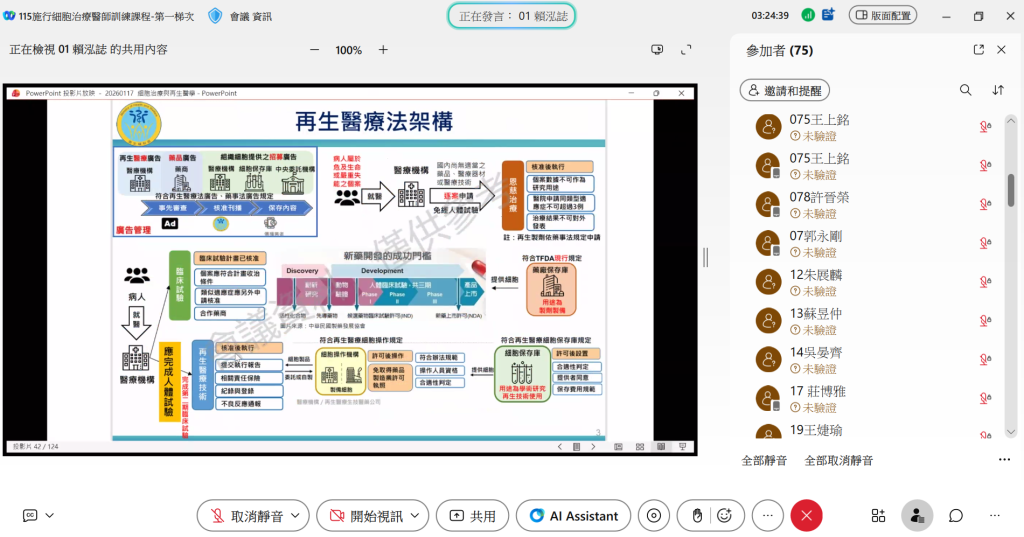Select participant 14吳晏齊

(x=873, y=360)
